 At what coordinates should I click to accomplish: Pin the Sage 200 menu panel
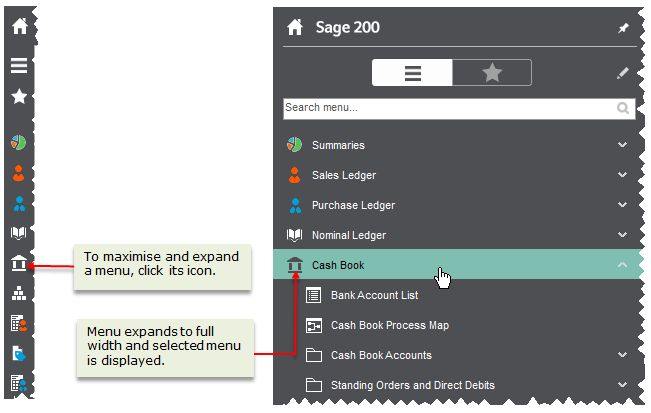coord(623,28)
